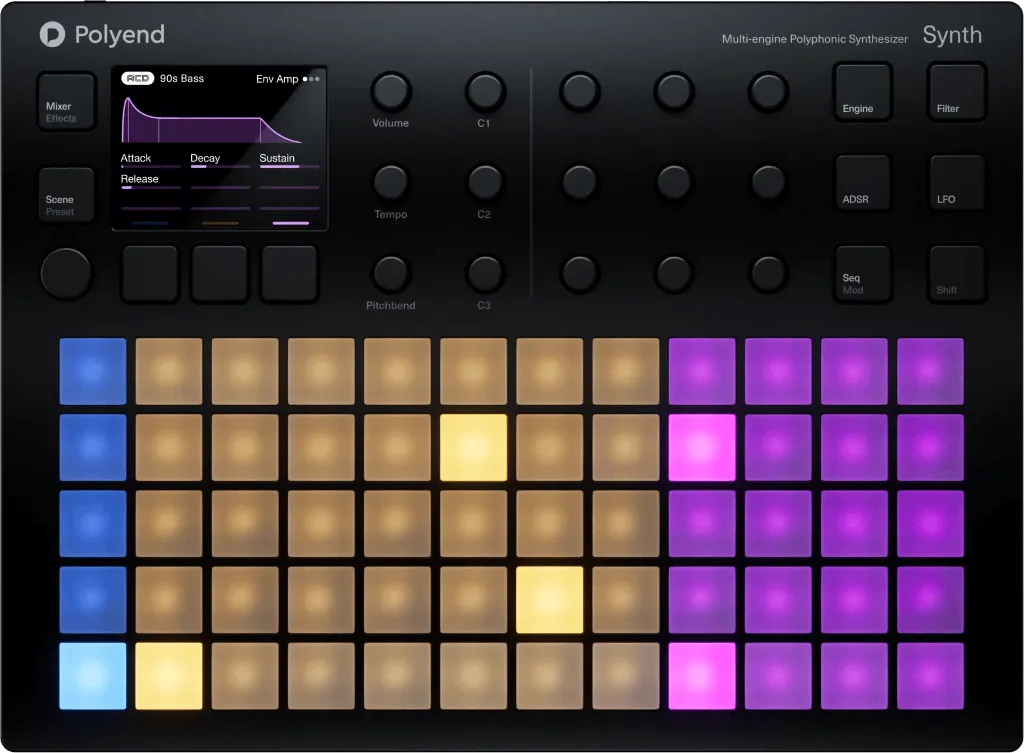Tap the bright yellow pad in the bottom row
This screenshot has height=753, width=1024.
click(x=168, y=676)
